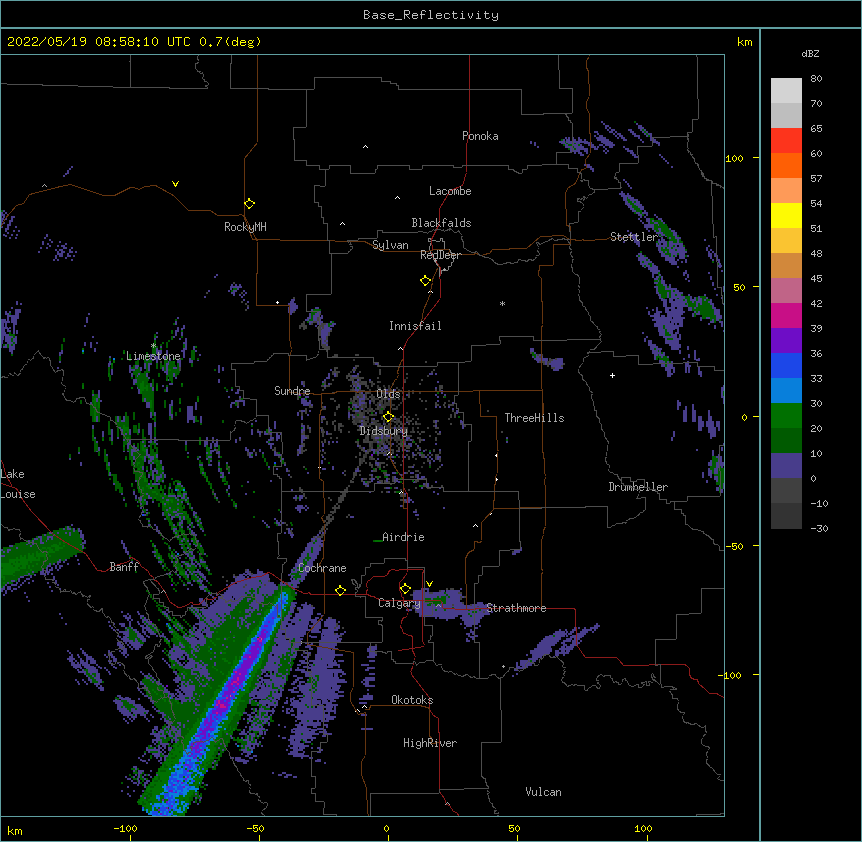862x842 pixels.
Task: Click the Strathmore label
Action: tap(516, 608)
